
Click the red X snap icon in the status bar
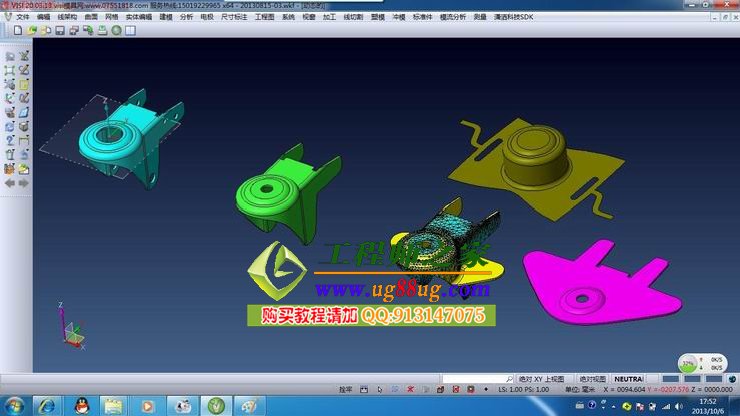[410, 390]
